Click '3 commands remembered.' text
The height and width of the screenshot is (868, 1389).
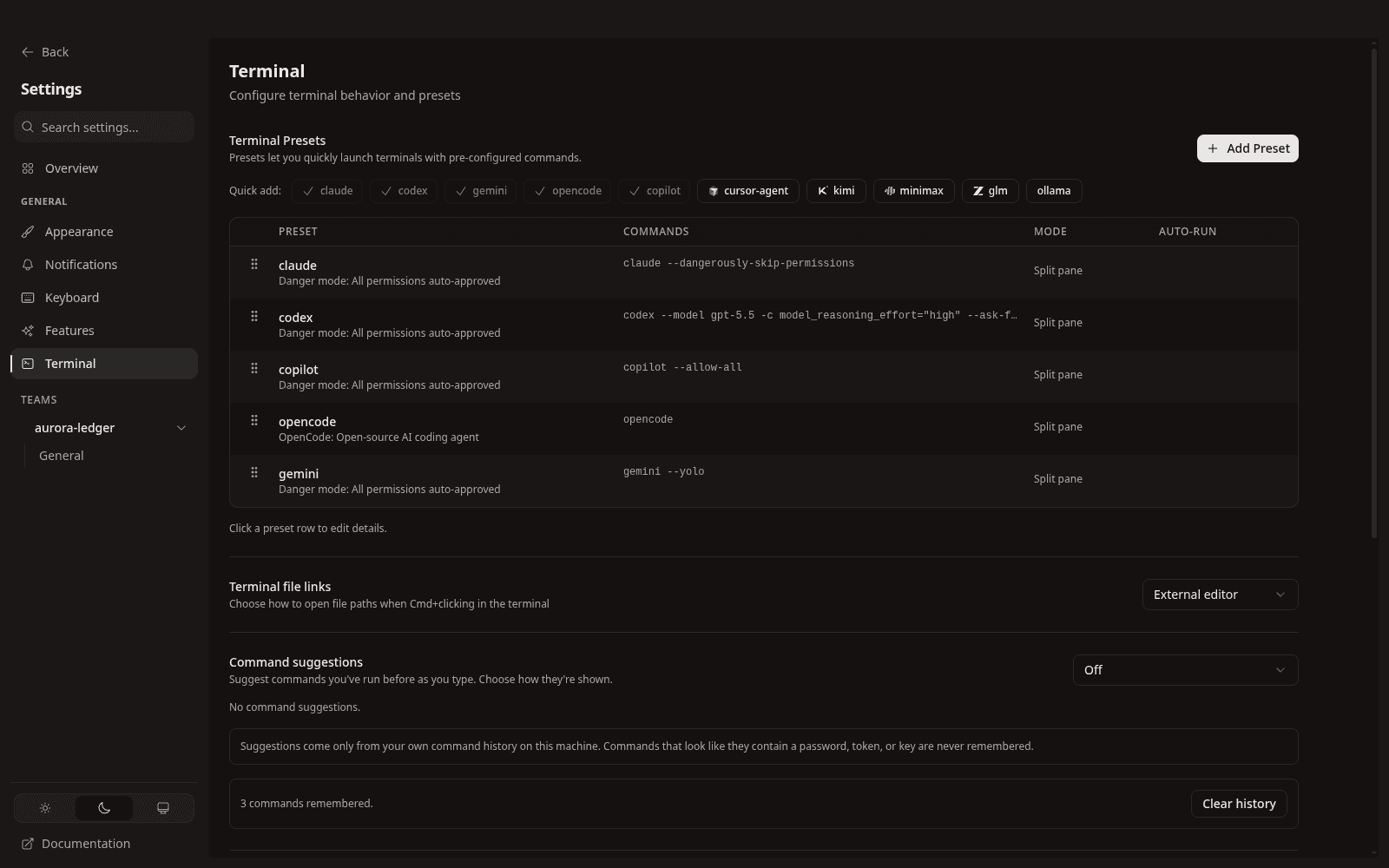coord(306,804)
